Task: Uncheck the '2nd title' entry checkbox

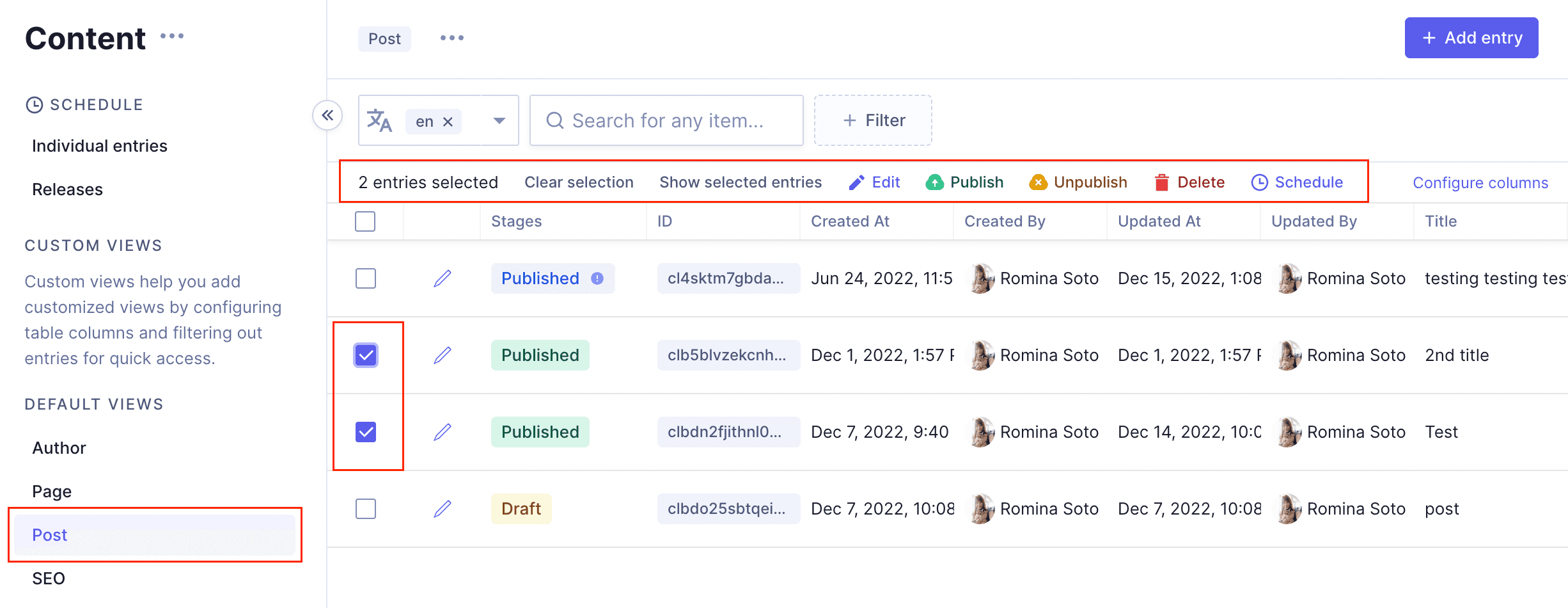Action: [x=365, y=355]
